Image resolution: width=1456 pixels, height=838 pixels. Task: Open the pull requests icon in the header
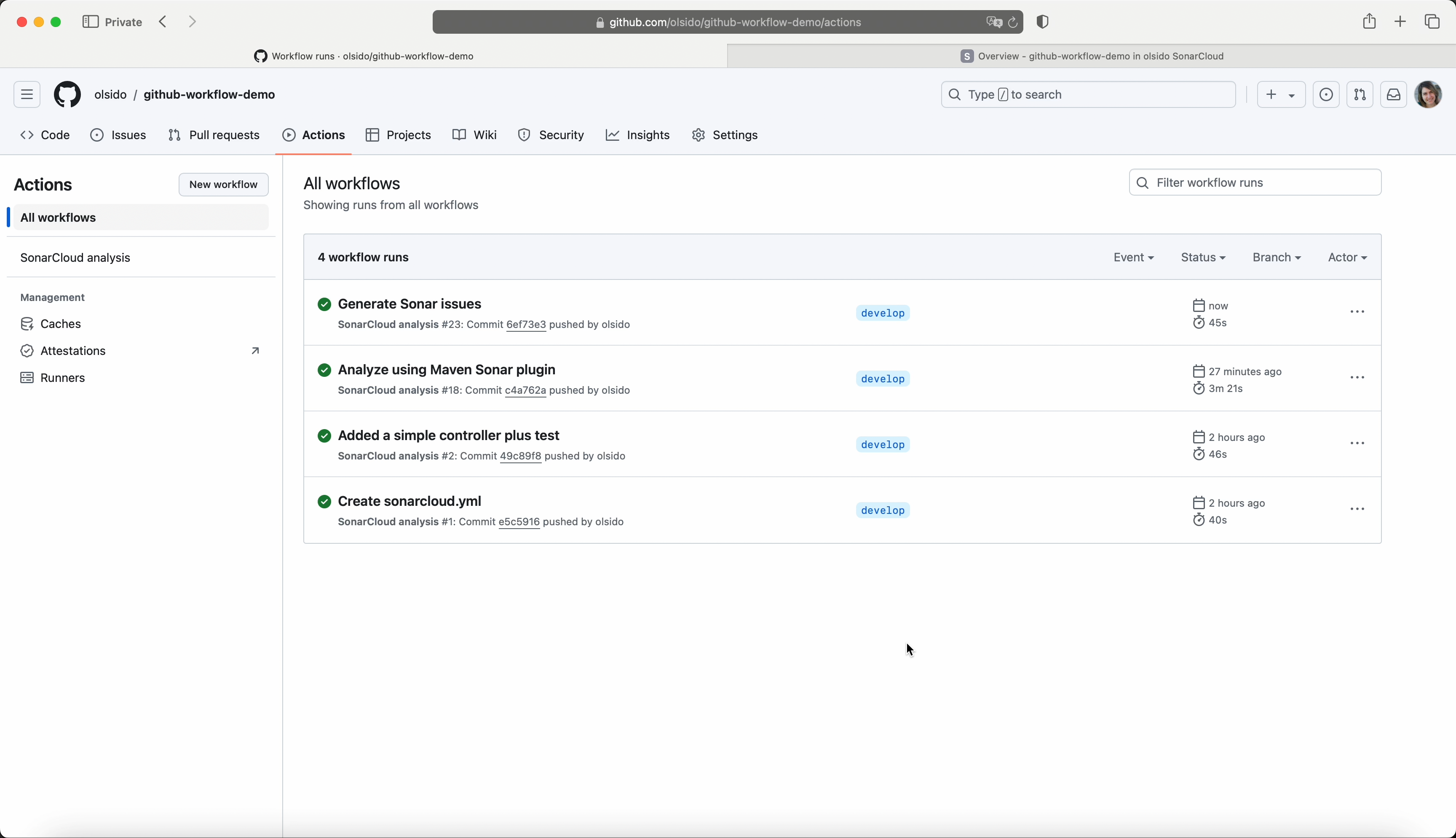1360,94
